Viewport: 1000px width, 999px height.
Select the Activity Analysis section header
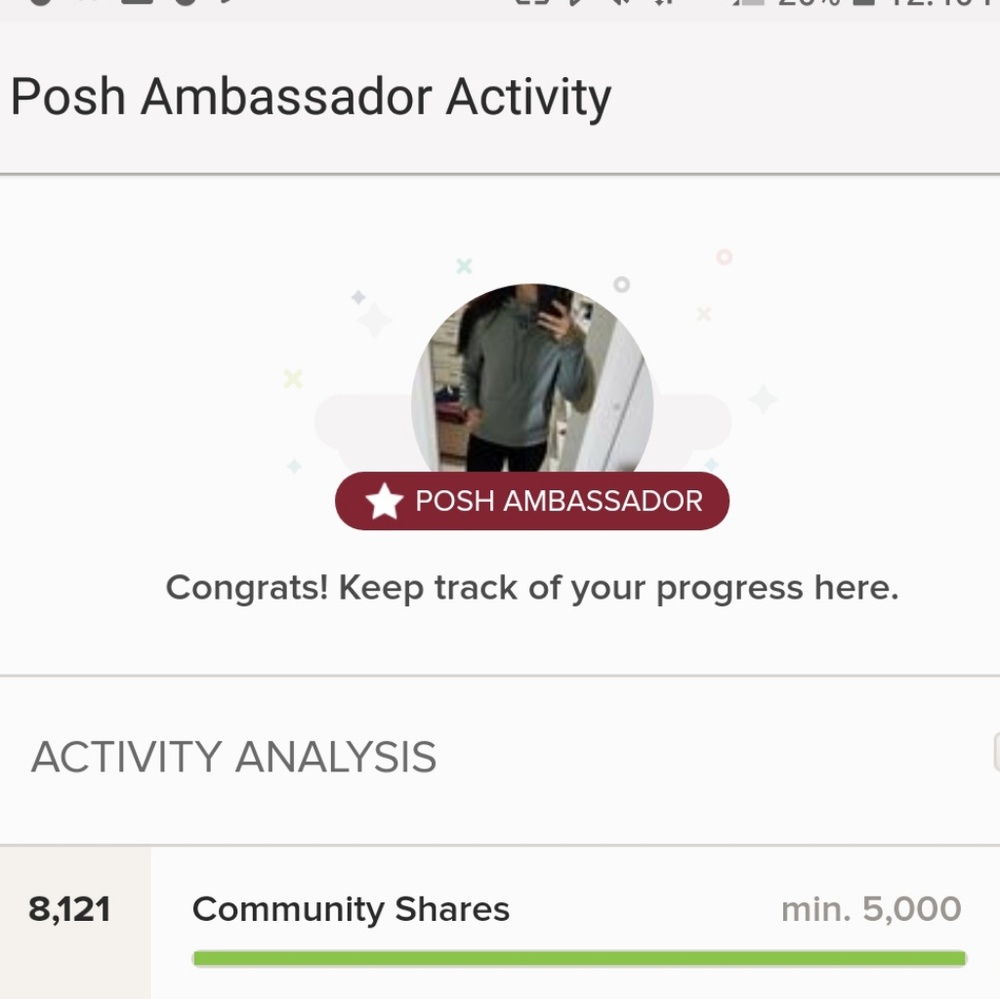coord(234,758)
